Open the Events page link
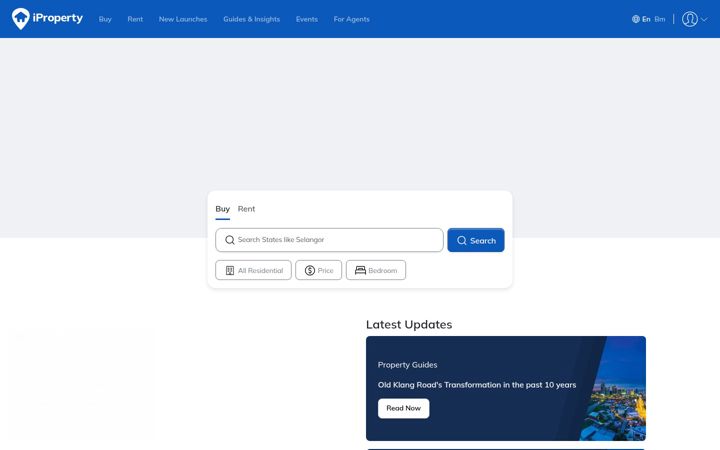 307,19
